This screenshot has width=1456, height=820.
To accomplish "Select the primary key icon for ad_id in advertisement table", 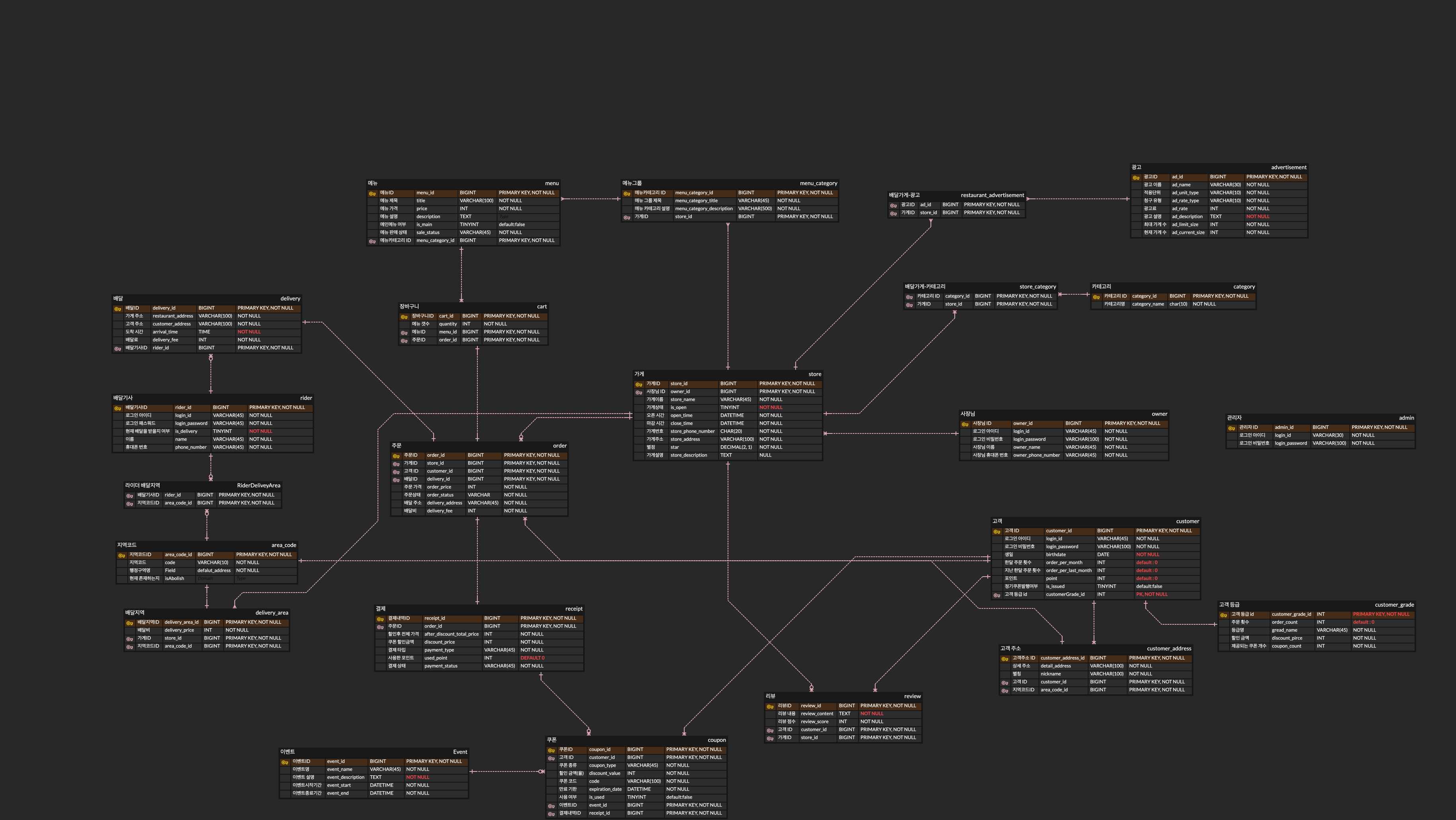I will pos(1136,177).
